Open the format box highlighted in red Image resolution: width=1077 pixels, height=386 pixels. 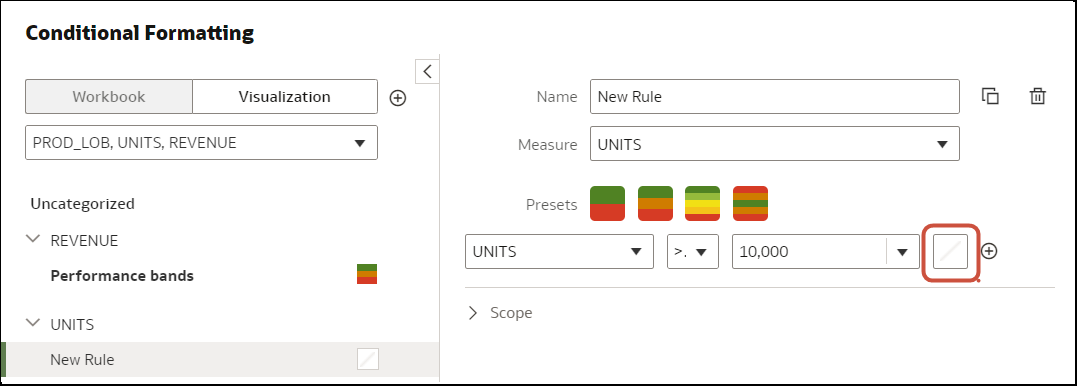[x=951, y=251]
